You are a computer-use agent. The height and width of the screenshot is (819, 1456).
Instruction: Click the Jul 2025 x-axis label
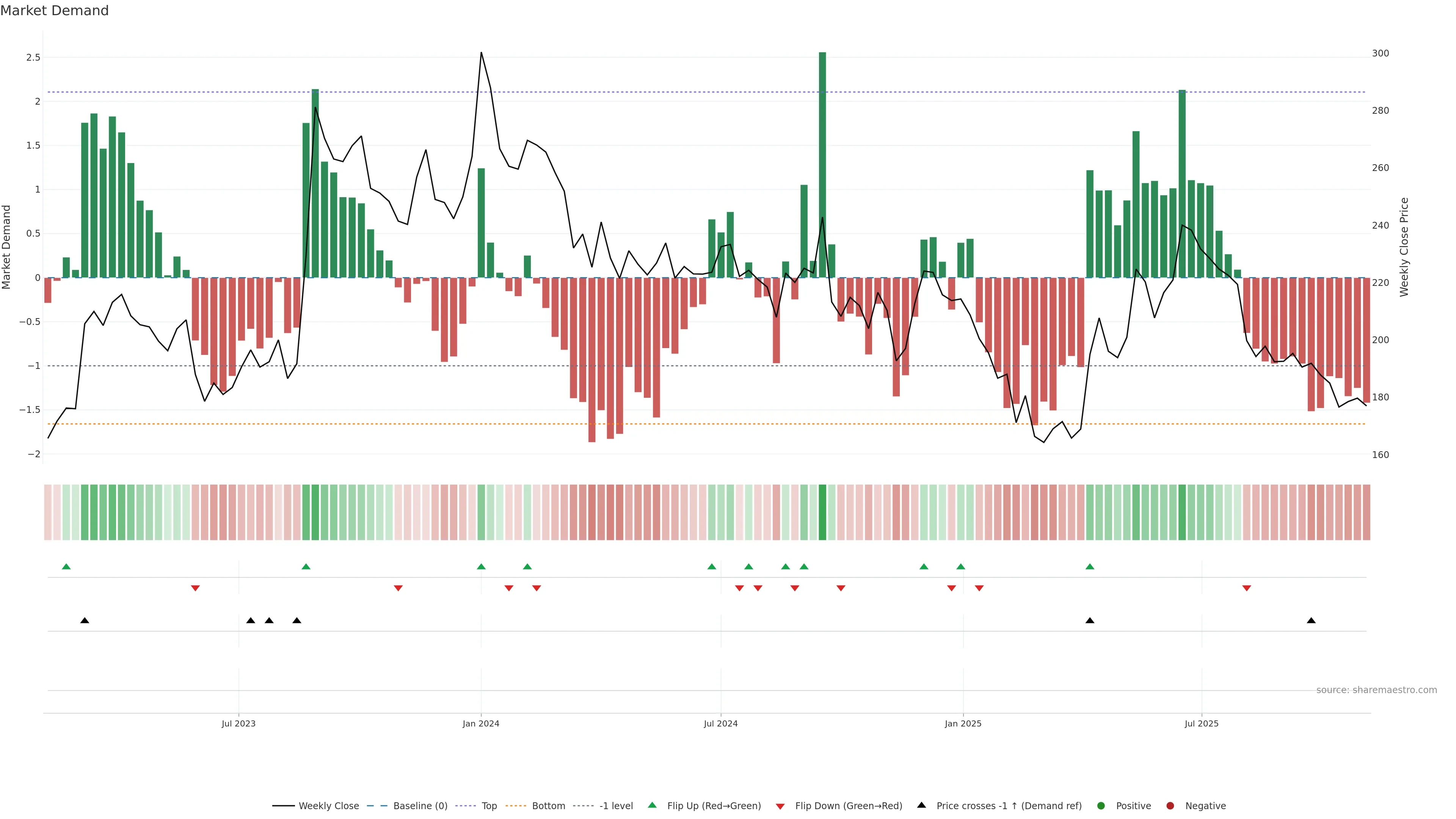(x=1201, y=723)
